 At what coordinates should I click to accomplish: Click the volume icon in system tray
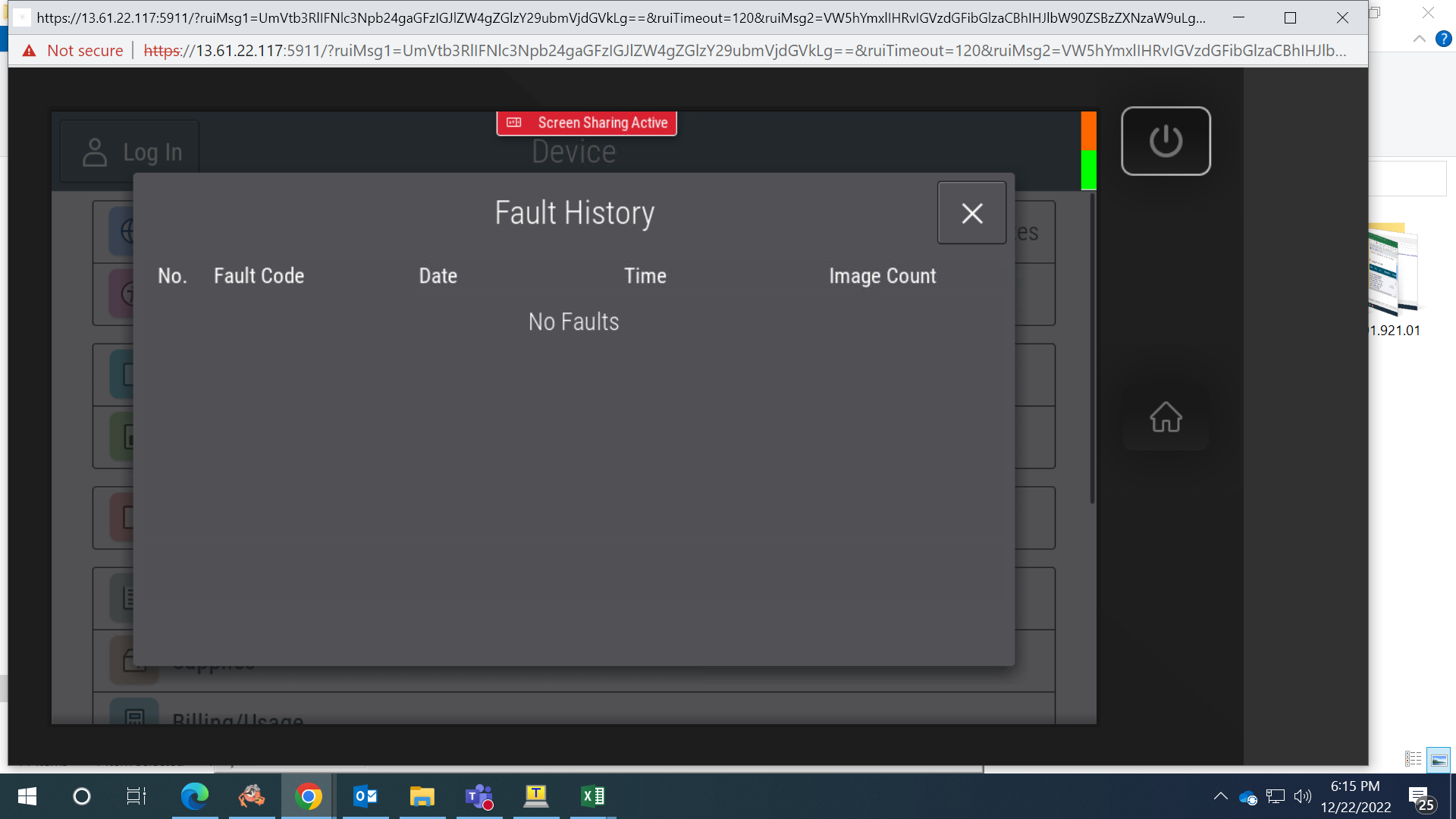pyautogui.click(x=1303, y=796)
